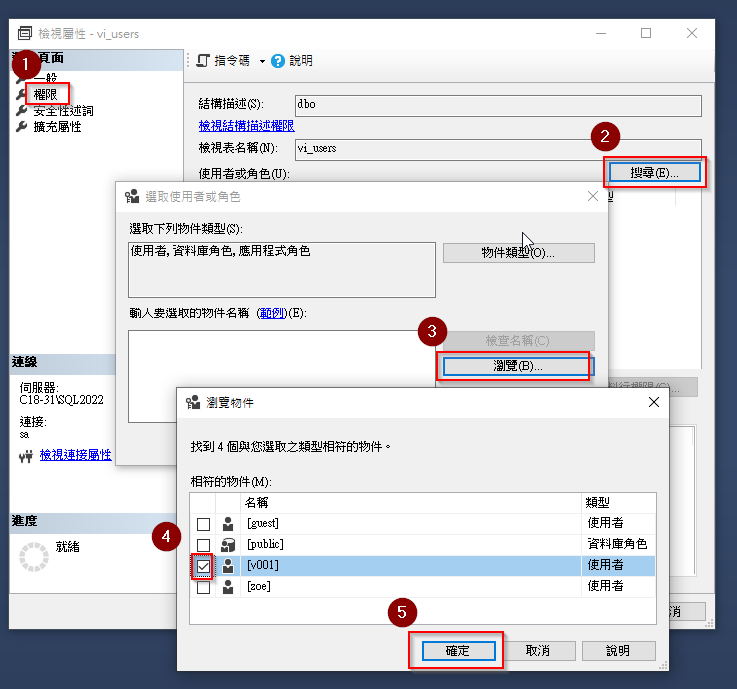Select the [zoe] name cell
This screenshot has width=737, height=689.
click(x=411, y=587)
